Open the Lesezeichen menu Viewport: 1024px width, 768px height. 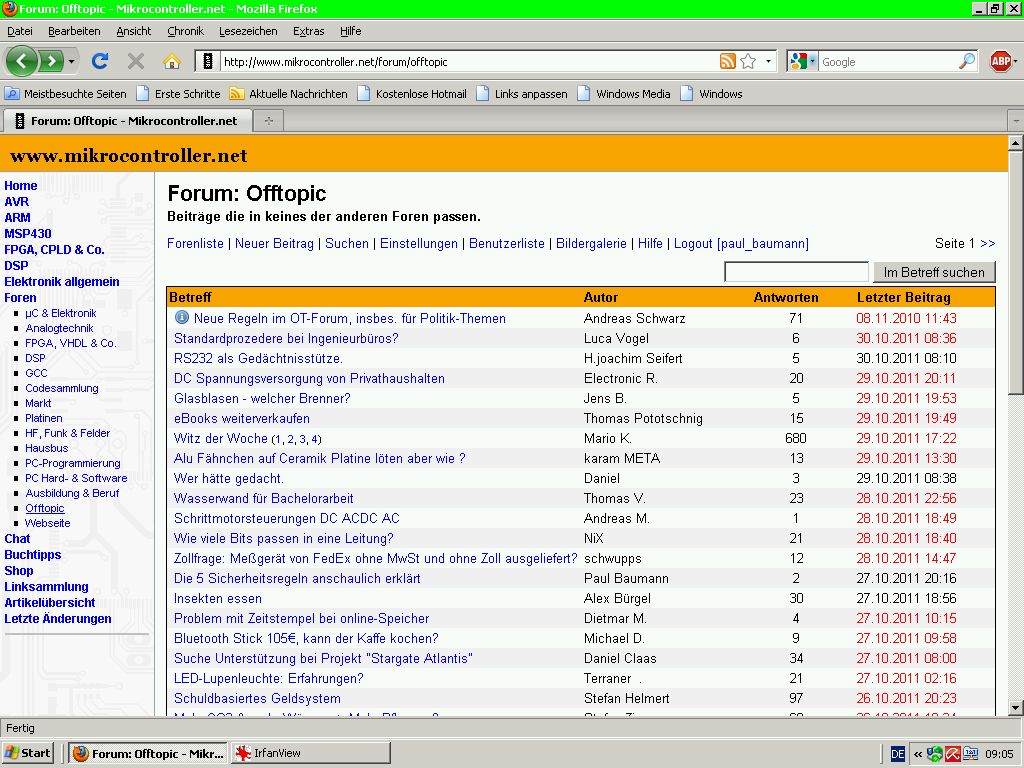248,31
